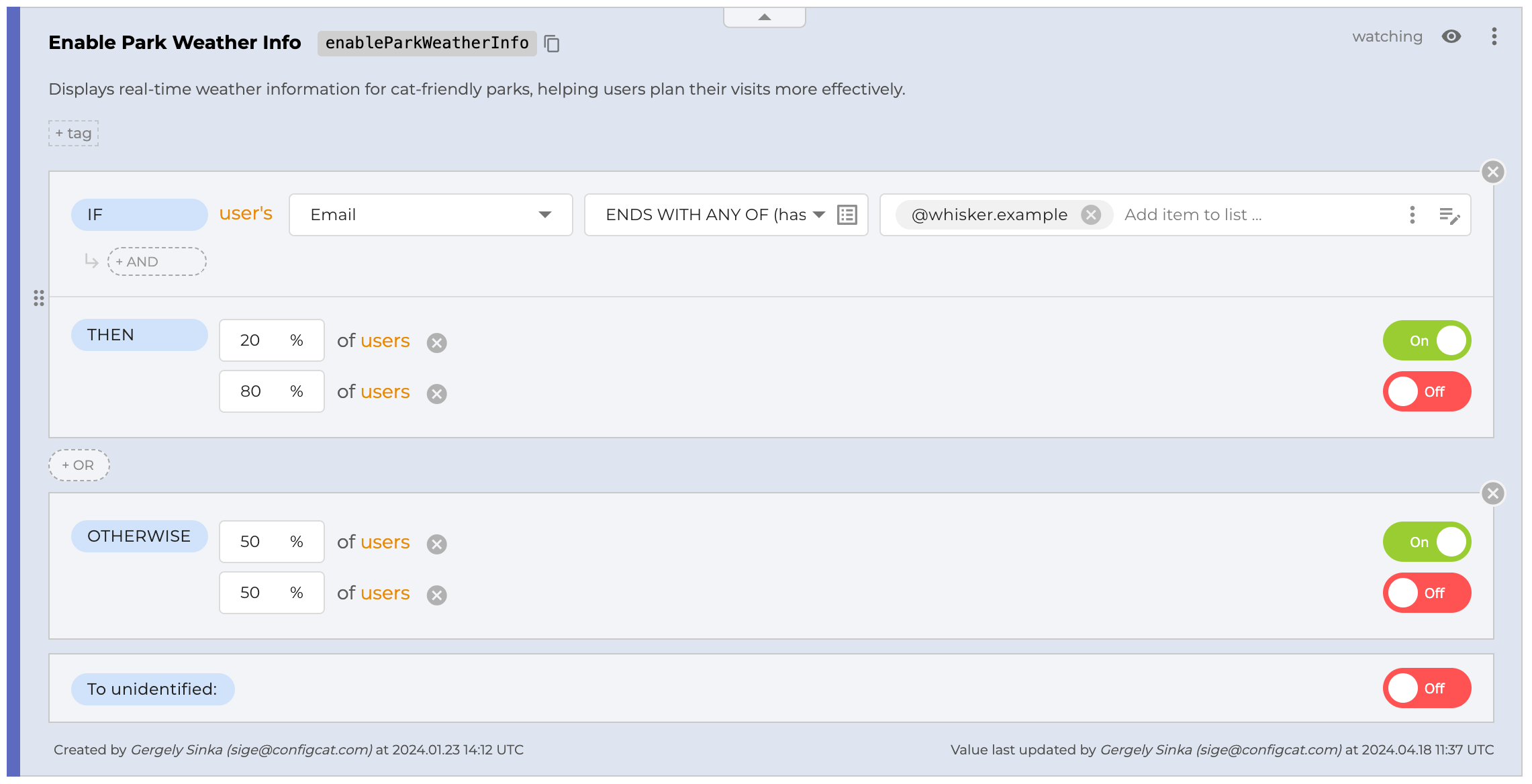The image size is (1532, 784).
Task: Click the + tag button
Action: pyautogui.click(x=73, y=134)
